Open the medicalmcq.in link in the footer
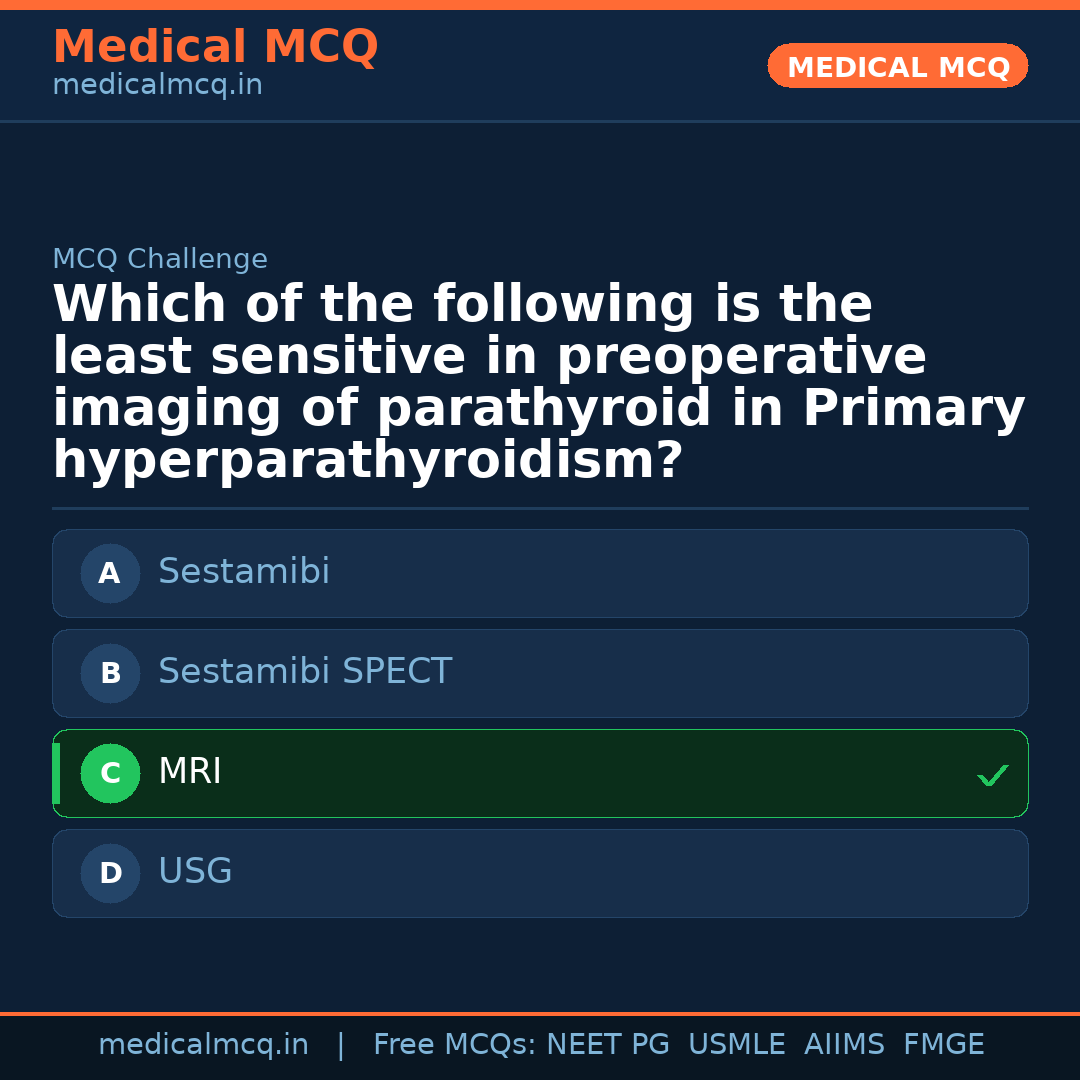The image size is (1080, 1080). 203,1045
